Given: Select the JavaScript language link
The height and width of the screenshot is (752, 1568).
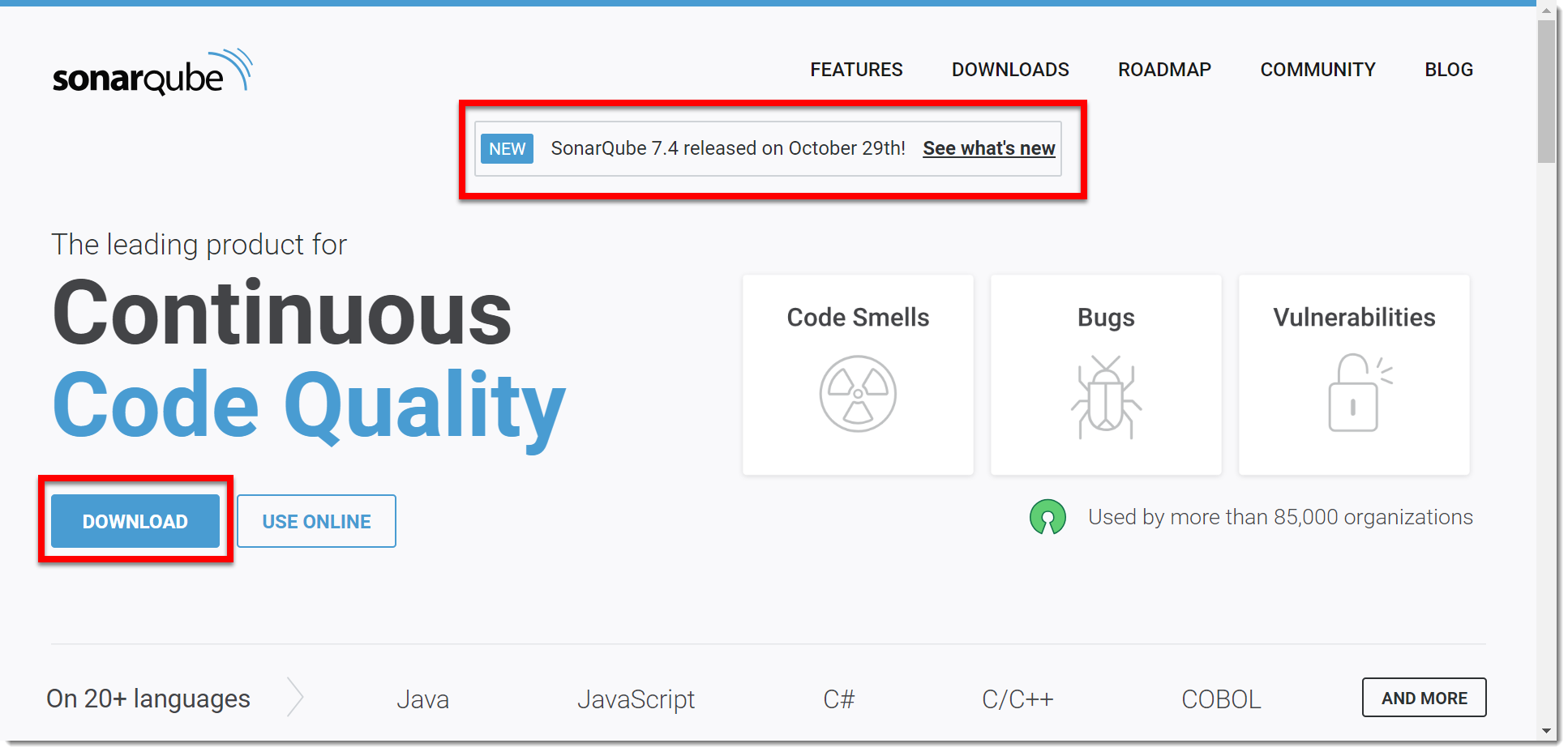Looking at the screenshot, I should point(636,699).
